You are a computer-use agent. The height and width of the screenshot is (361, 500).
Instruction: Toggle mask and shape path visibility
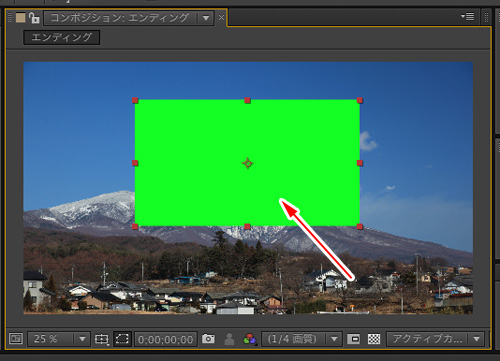click(122, 339)
